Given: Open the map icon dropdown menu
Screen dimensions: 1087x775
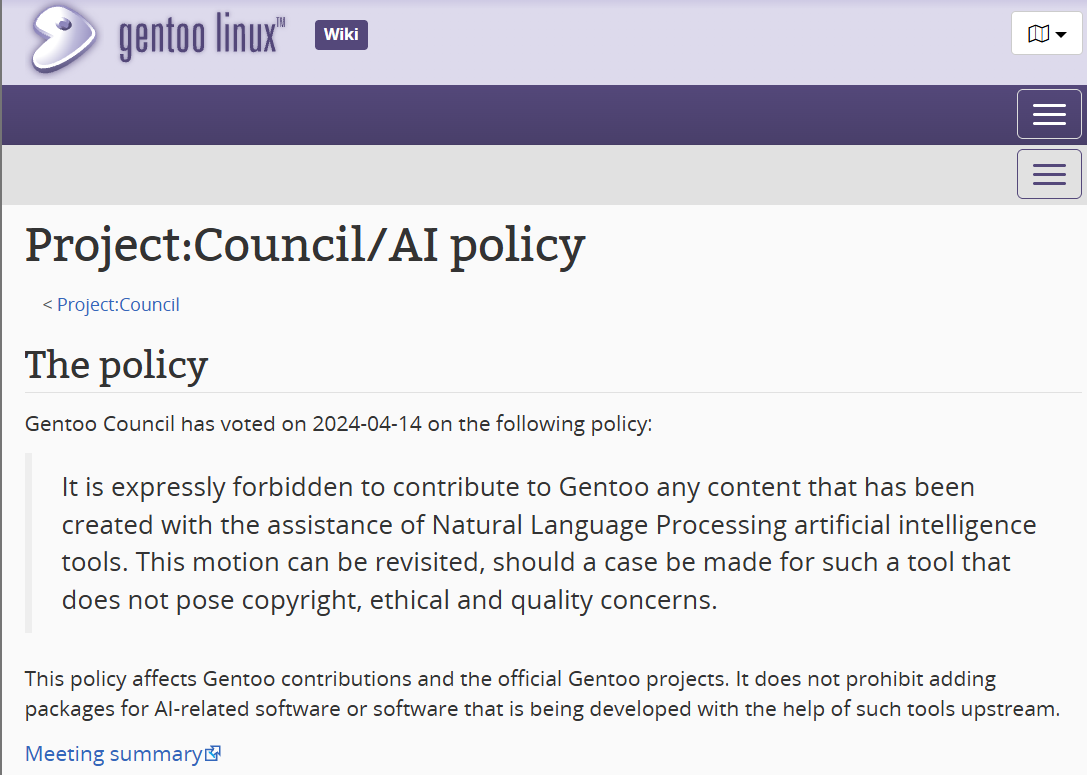Looking at the screenshot, I should click(x=1047, y=33).
